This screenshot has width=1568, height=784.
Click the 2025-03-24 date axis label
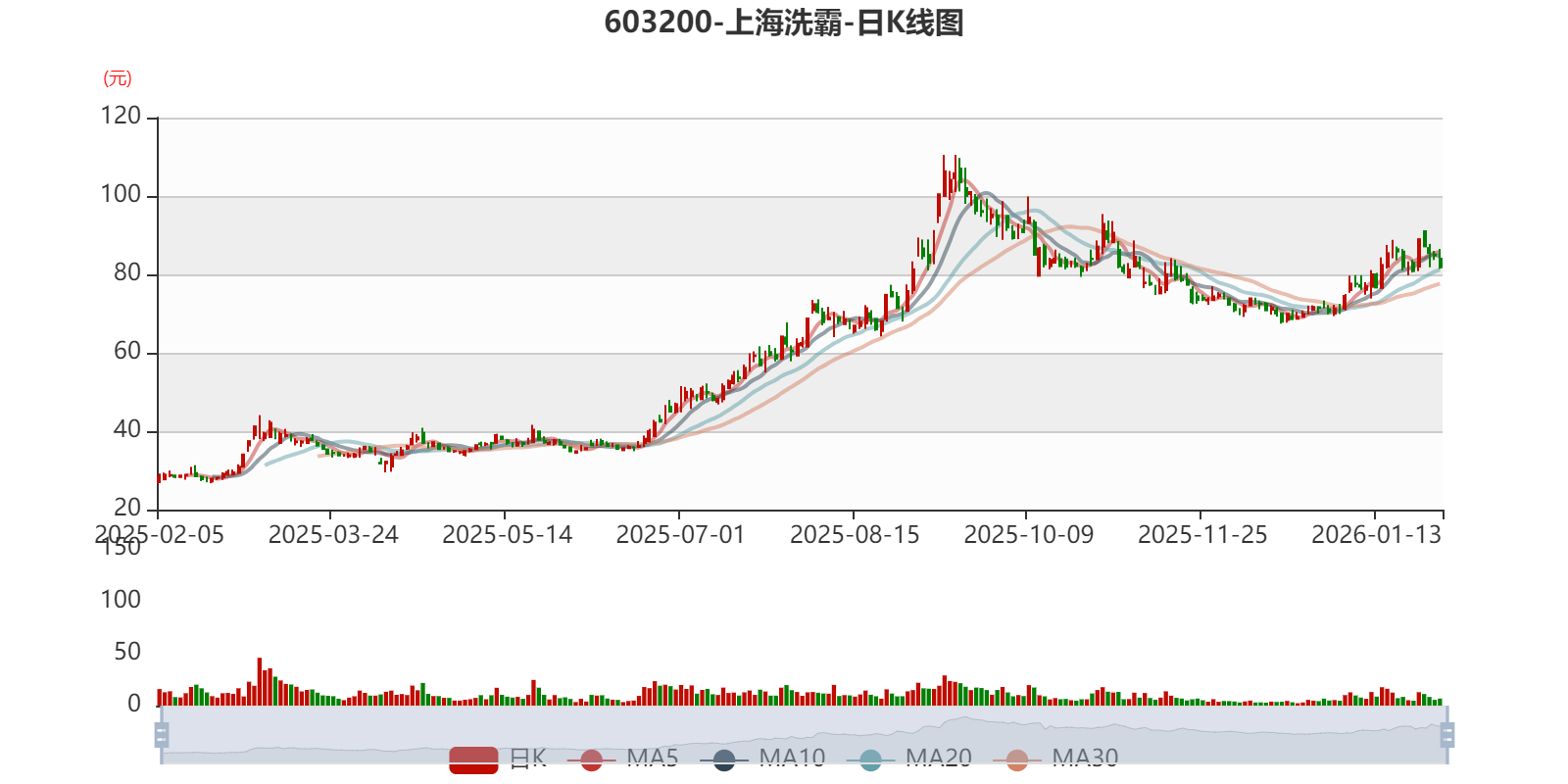[333, 535]
